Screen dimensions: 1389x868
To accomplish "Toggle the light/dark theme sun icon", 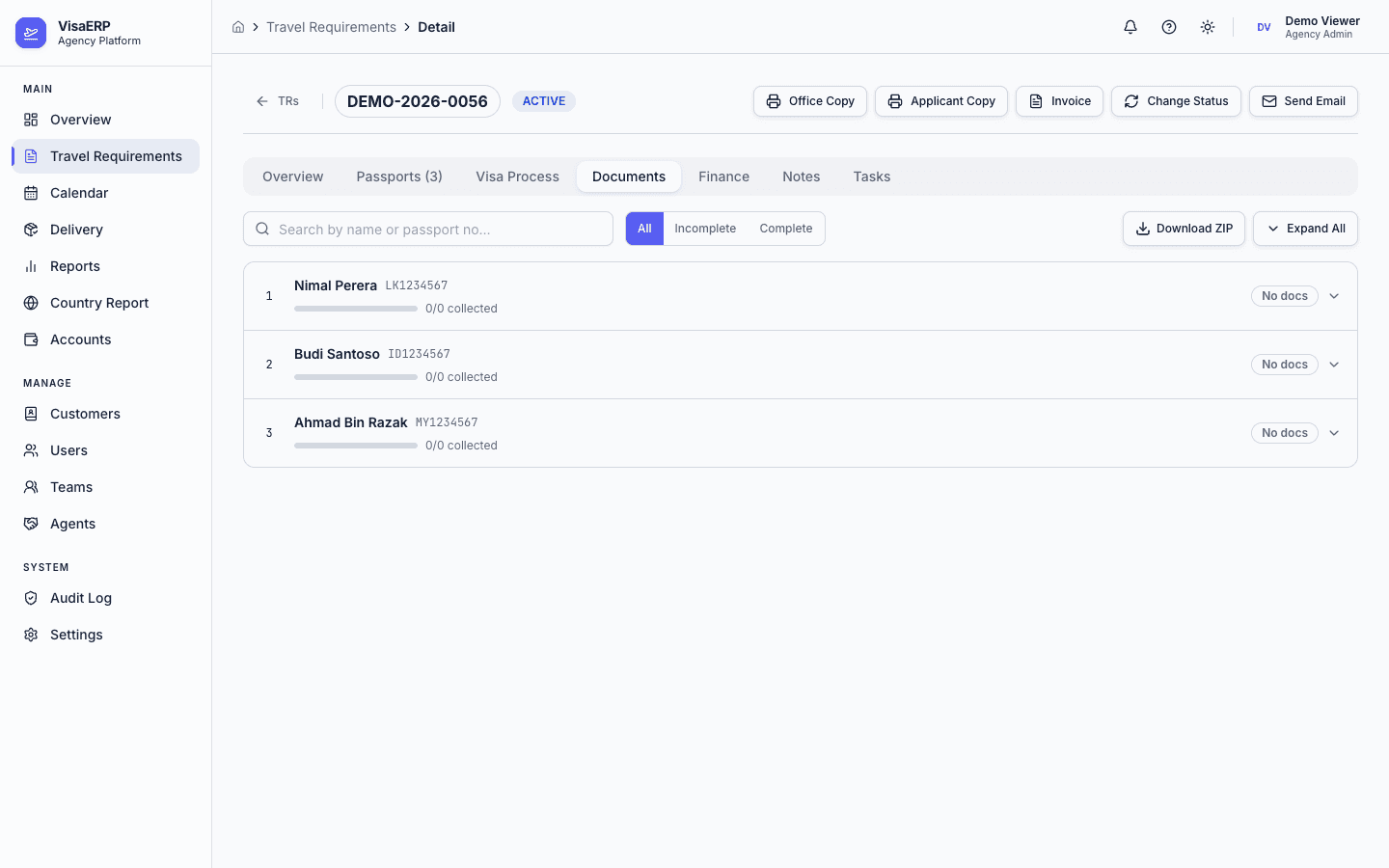I will coord(1208,27).
